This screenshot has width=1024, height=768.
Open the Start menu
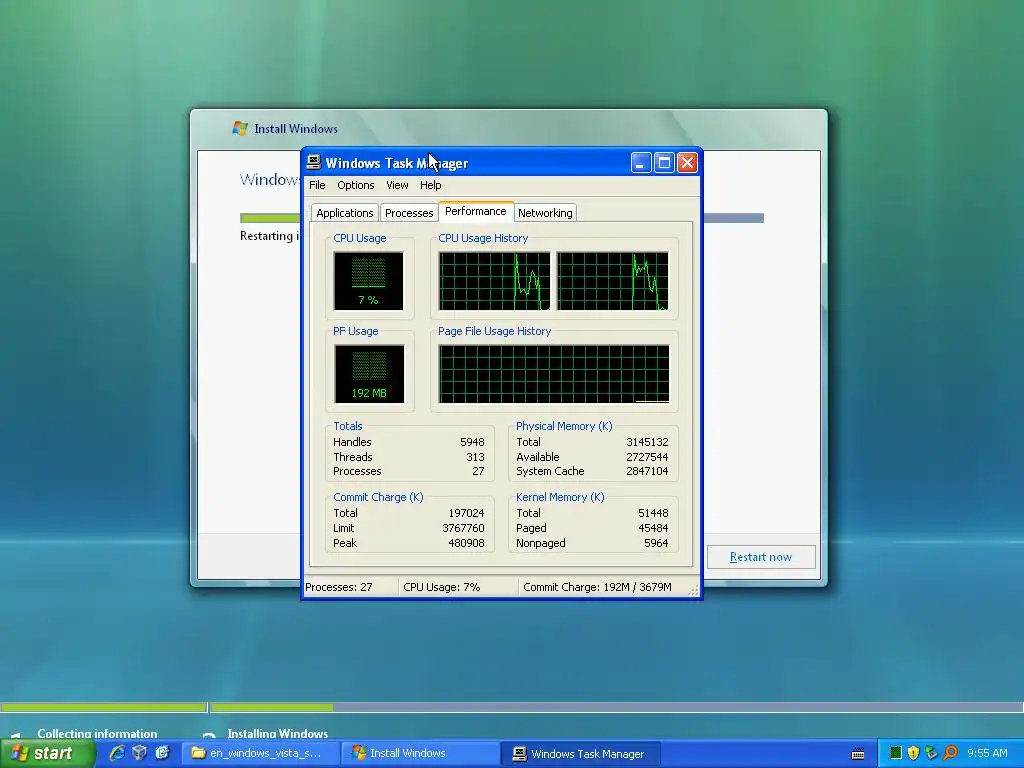click(x=46, y=753)
